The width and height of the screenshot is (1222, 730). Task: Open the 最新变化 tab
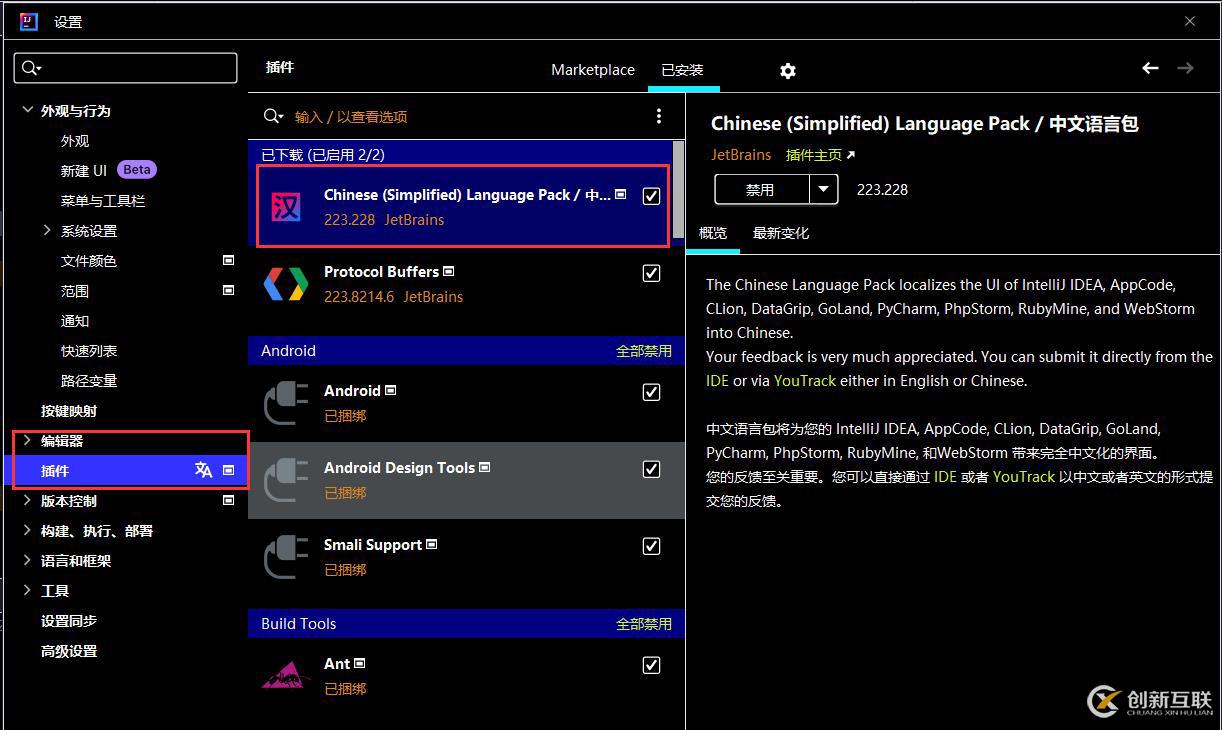[x=781, y=232]
